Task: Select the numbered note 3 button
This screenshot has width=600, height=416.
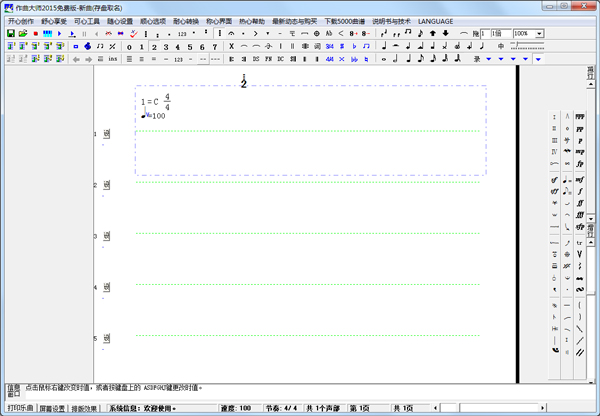Action: (x=166, y=46)
